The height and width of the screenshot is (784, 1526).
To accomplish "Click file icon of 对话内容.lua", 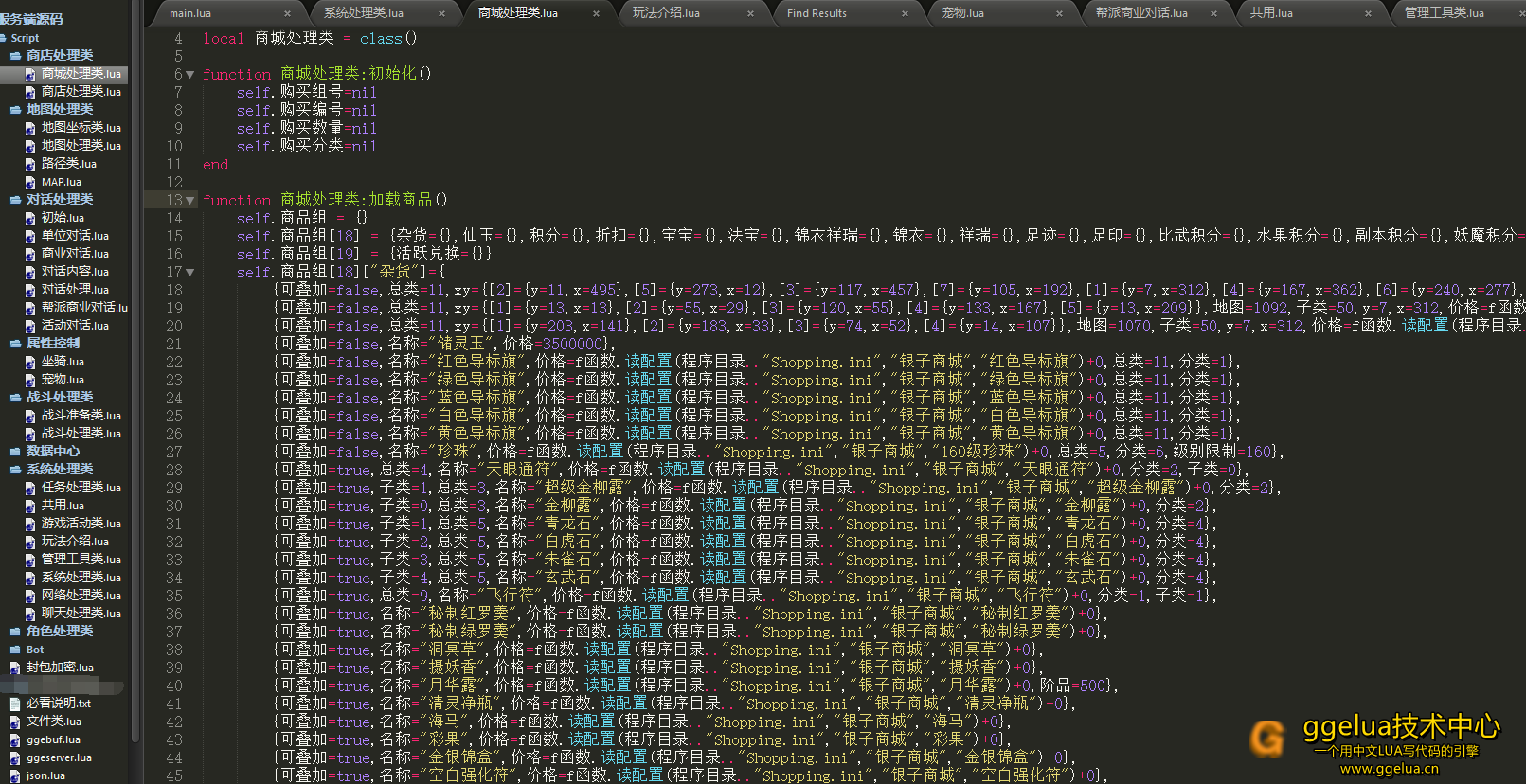I will (30, 272).
